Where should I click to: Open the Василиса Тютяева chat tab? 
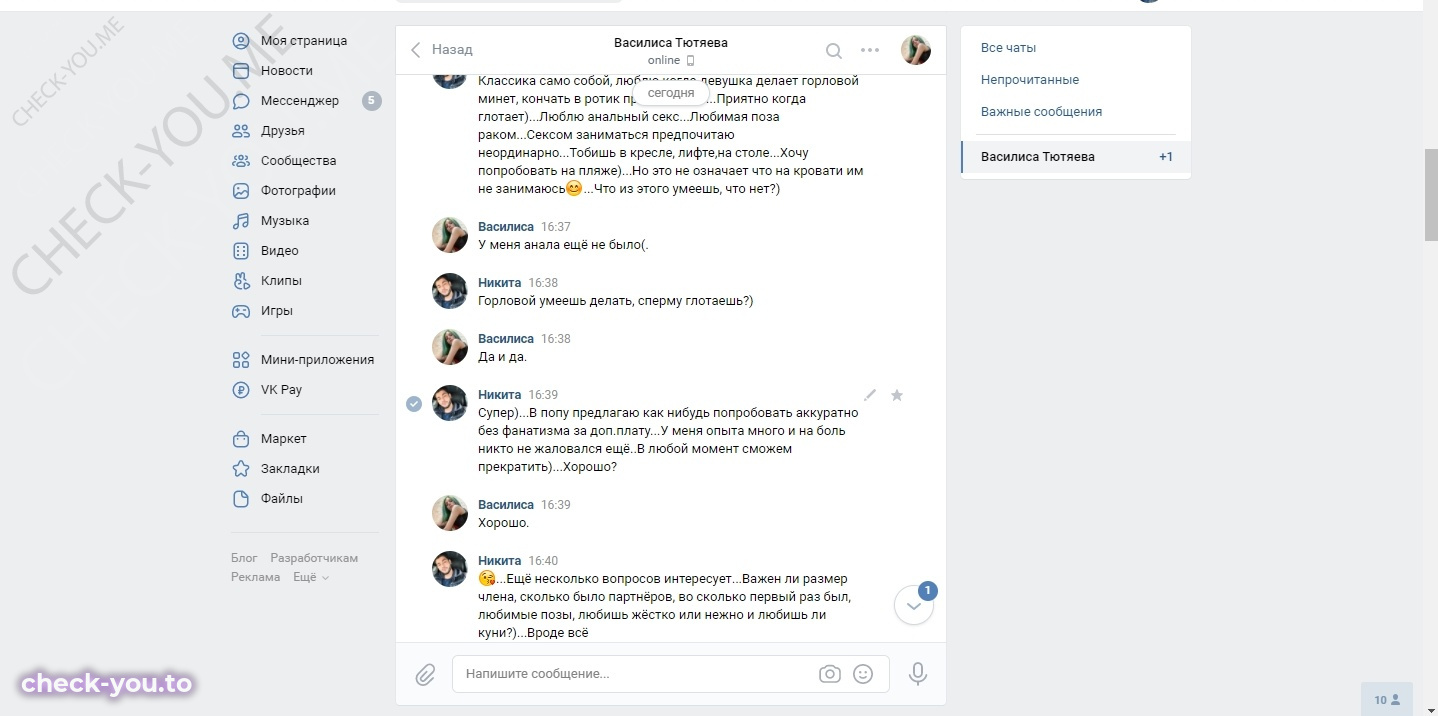pyautogui.click(x=1076, y=157)
